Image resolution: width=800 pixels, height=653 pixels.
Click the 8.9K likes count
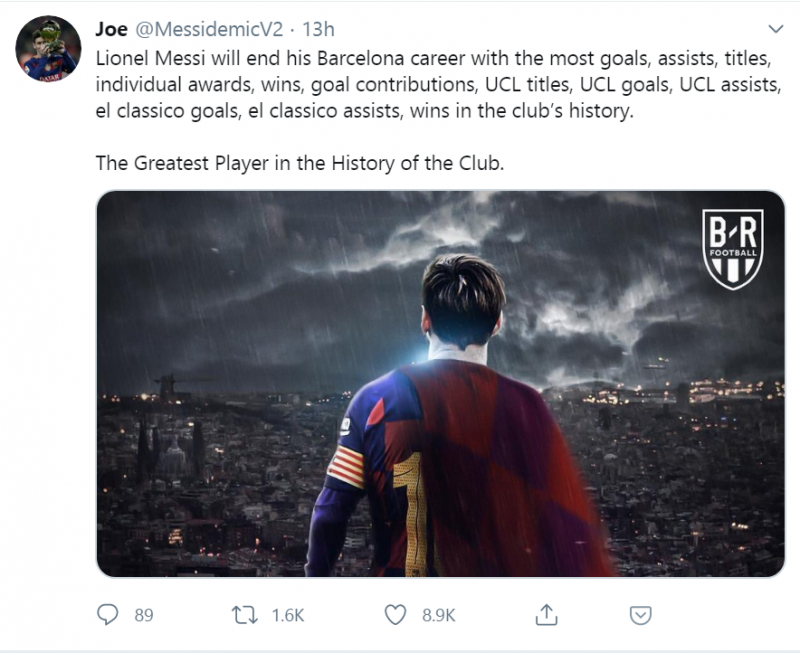(x=438, y=615)
